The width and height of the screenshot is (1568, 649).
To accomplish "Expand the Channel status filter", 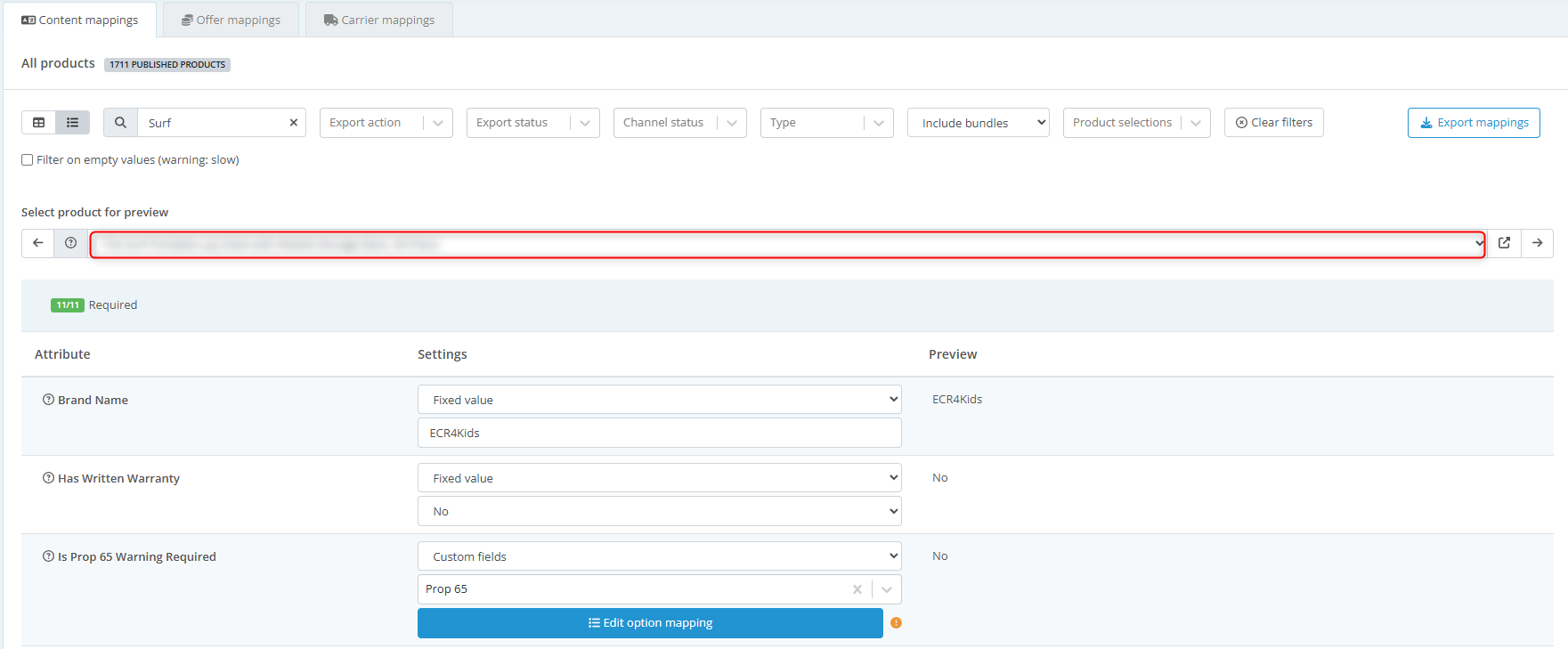I will [x=679, y=123].
